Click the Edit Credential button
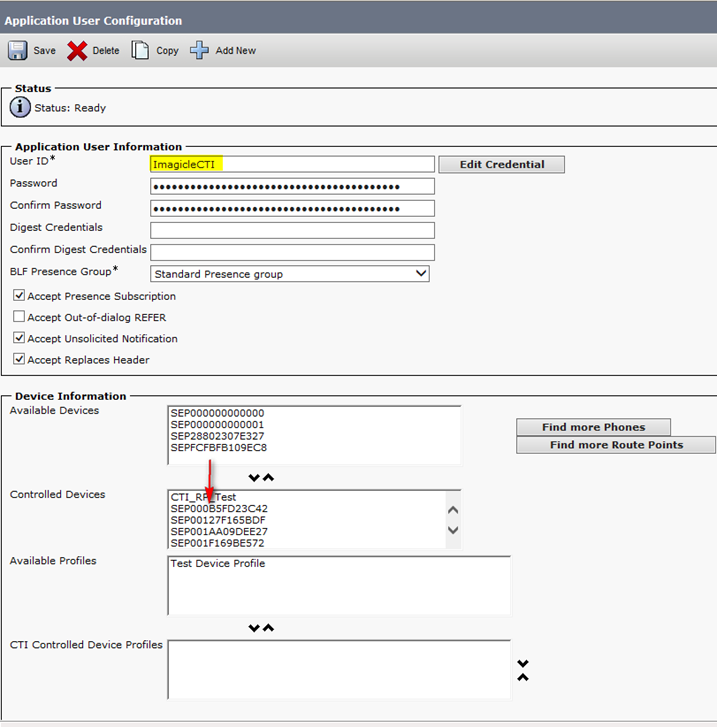 point(501,164)
